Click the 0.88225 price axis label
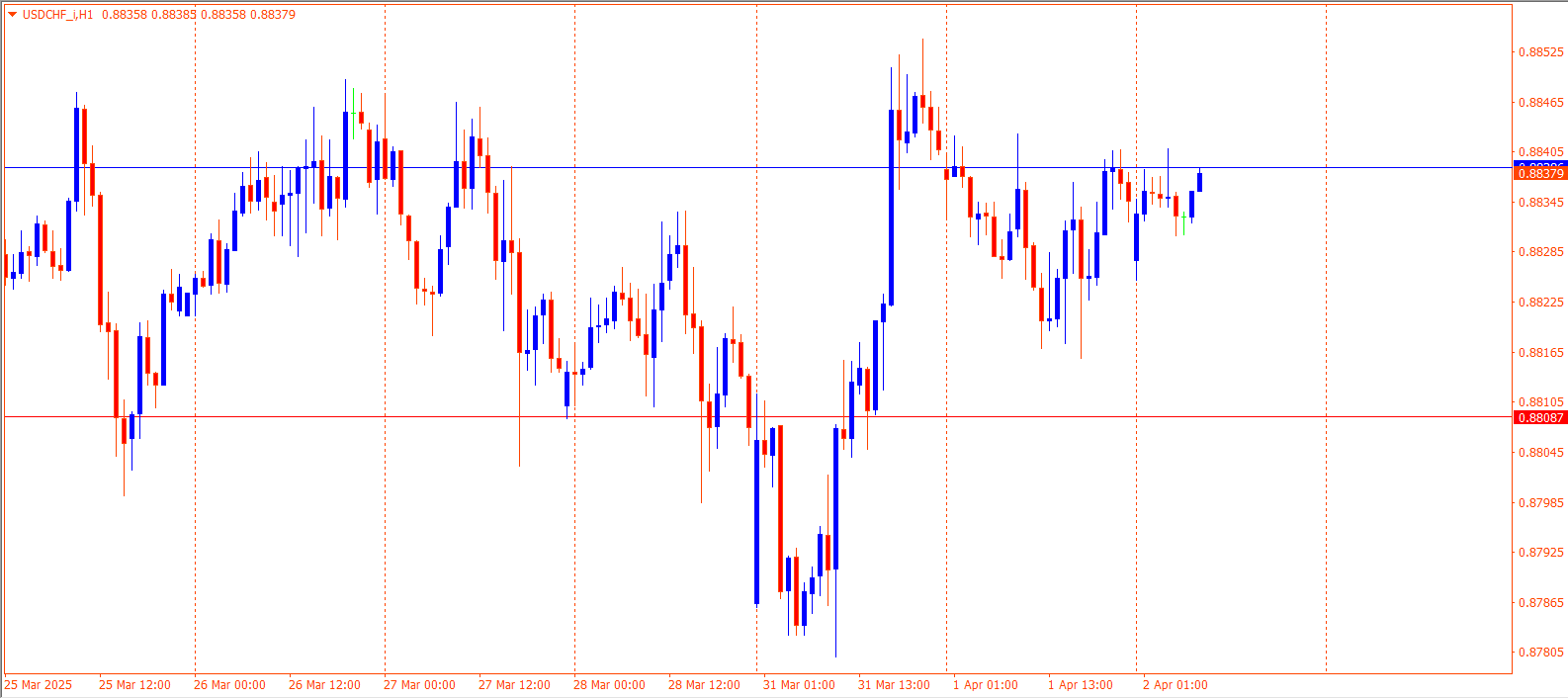Image resolution: width=1568 pixels, height=699 pixels. (x=1541, y=303)
